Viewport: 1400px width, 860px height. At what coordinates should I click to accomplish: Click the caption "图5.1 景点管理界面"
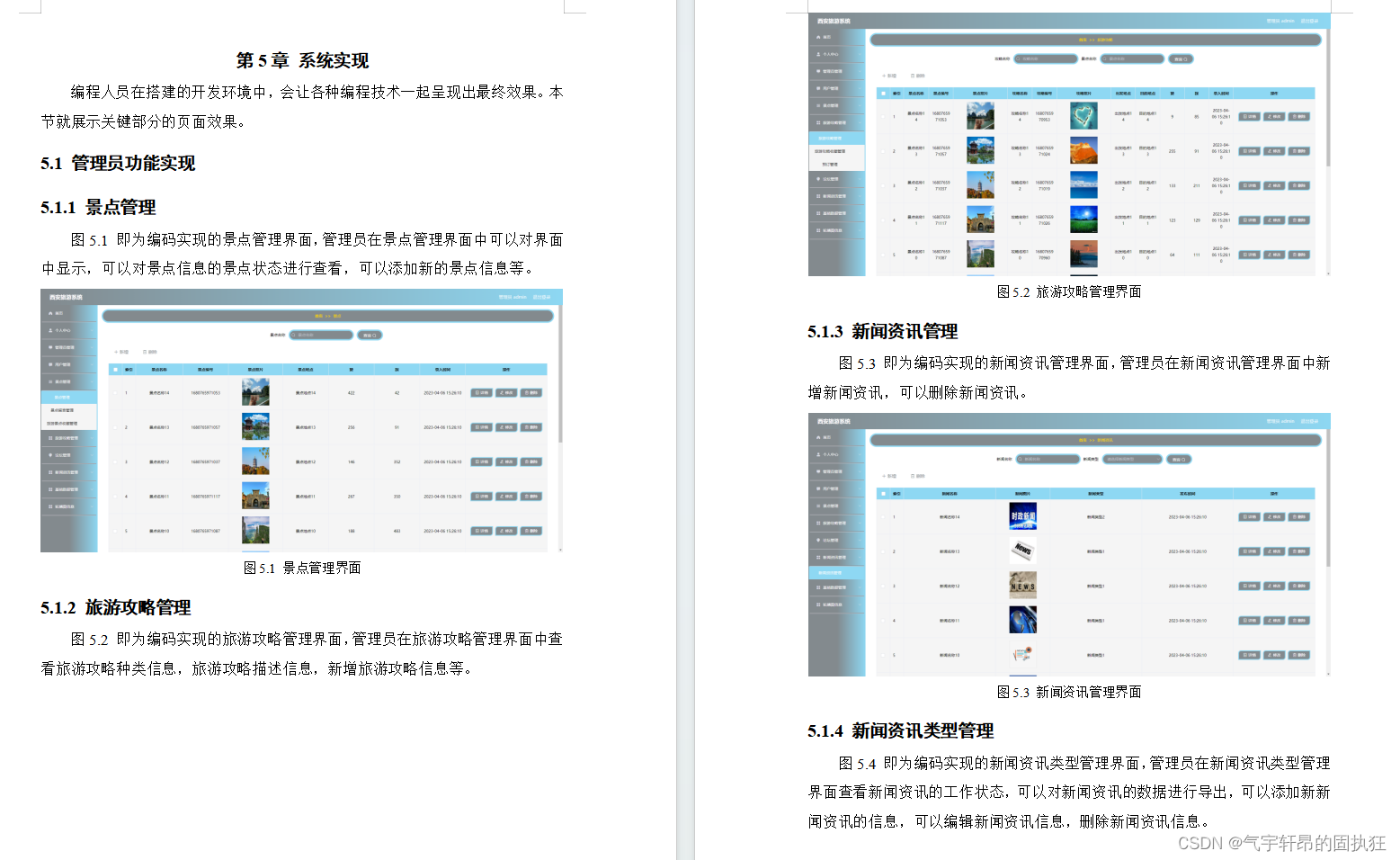point(302,568)
